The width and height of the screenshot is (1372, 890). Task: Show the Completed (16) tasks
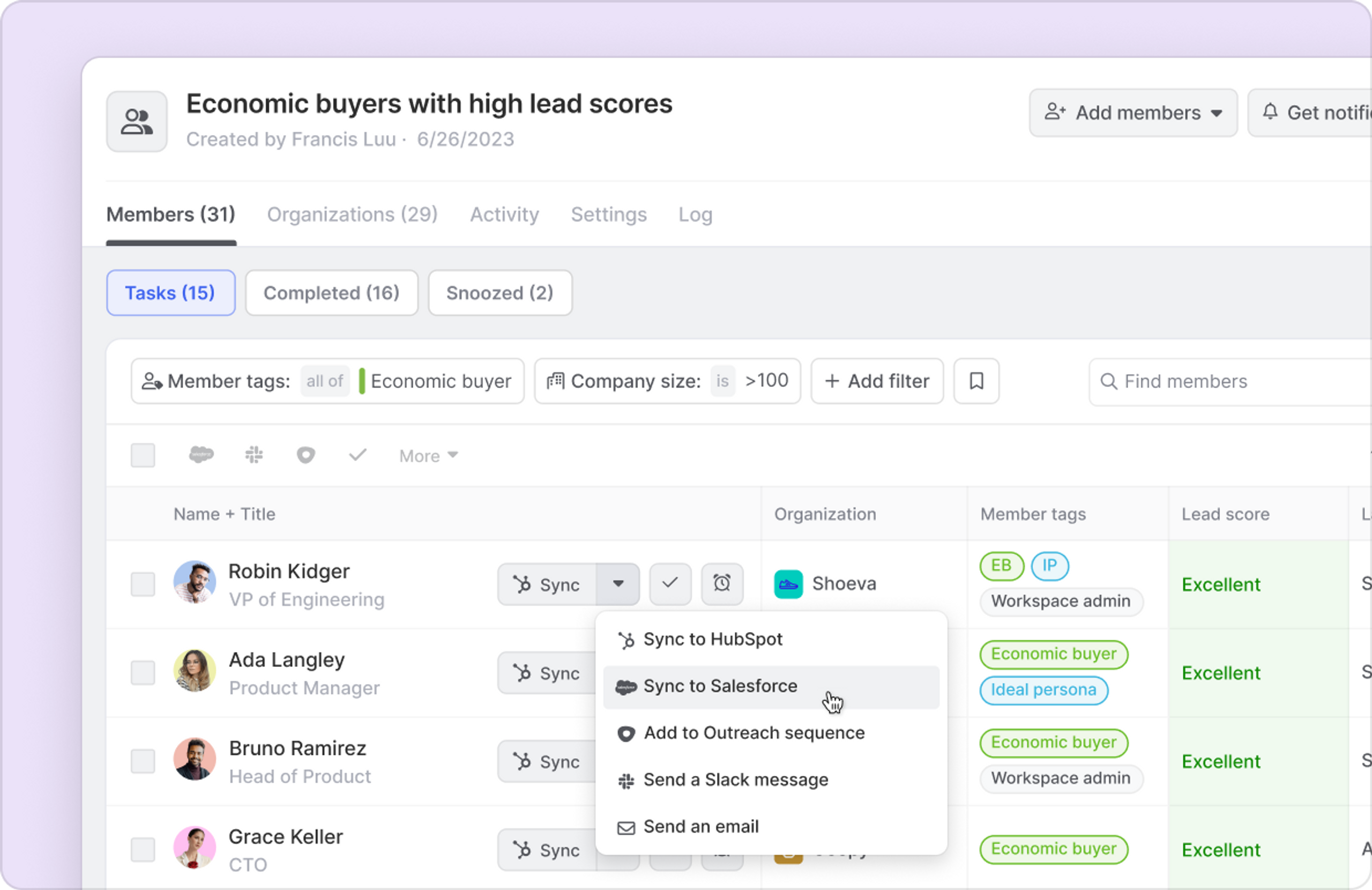(x=331, y=293)
